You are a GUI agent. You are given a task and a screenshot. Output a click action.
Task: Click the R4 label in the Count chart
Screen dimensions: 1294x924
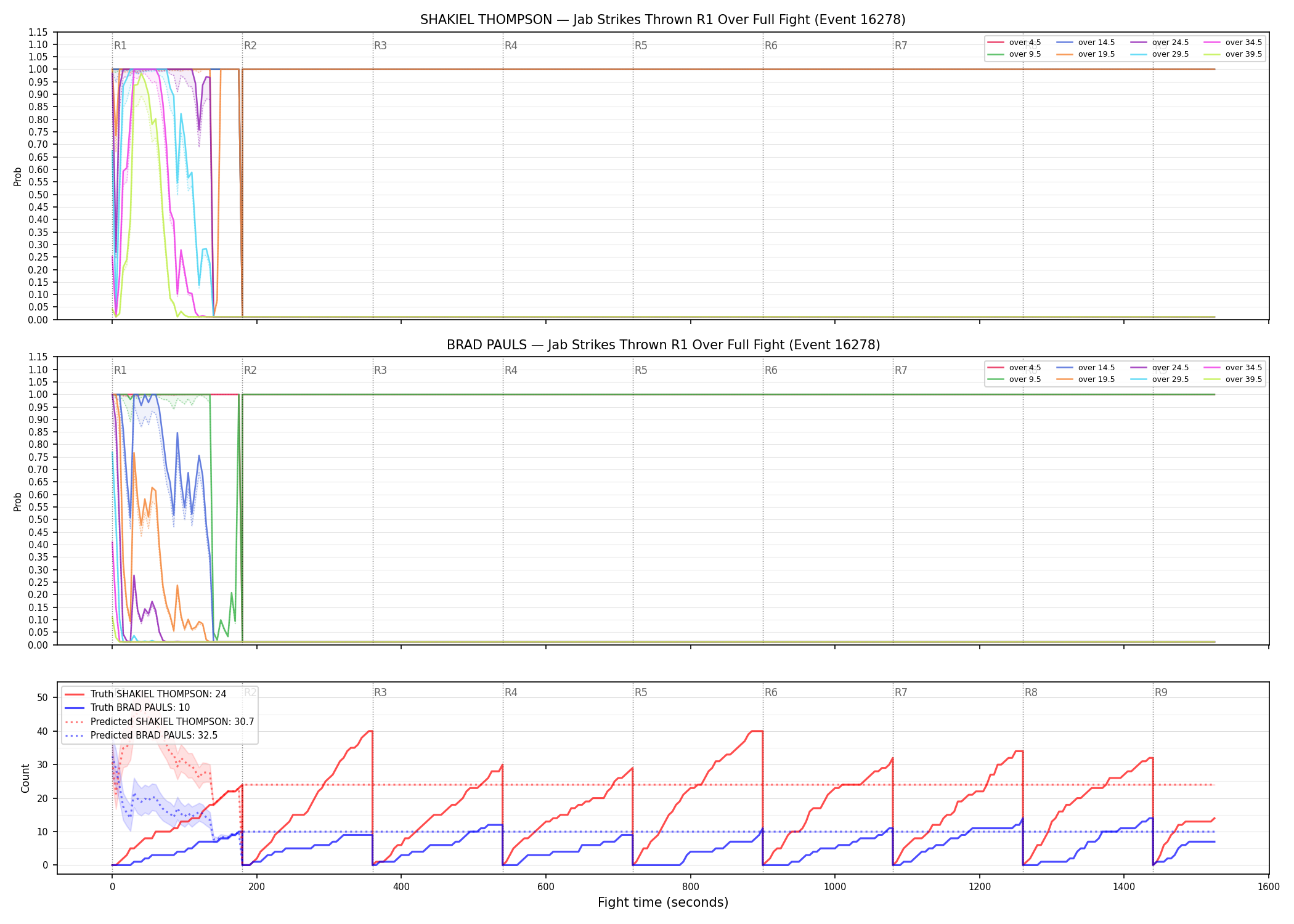tap(511, 692)
